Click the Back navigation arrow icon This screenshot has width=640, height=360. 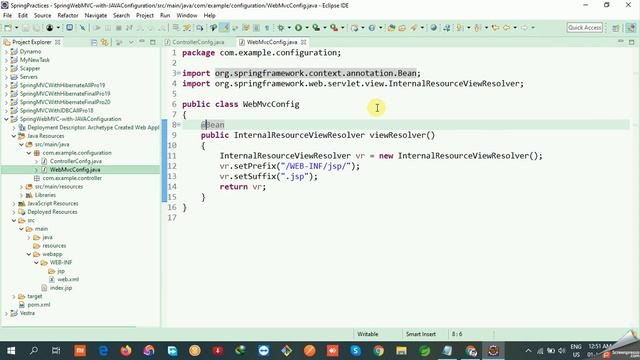pos(507,28)
